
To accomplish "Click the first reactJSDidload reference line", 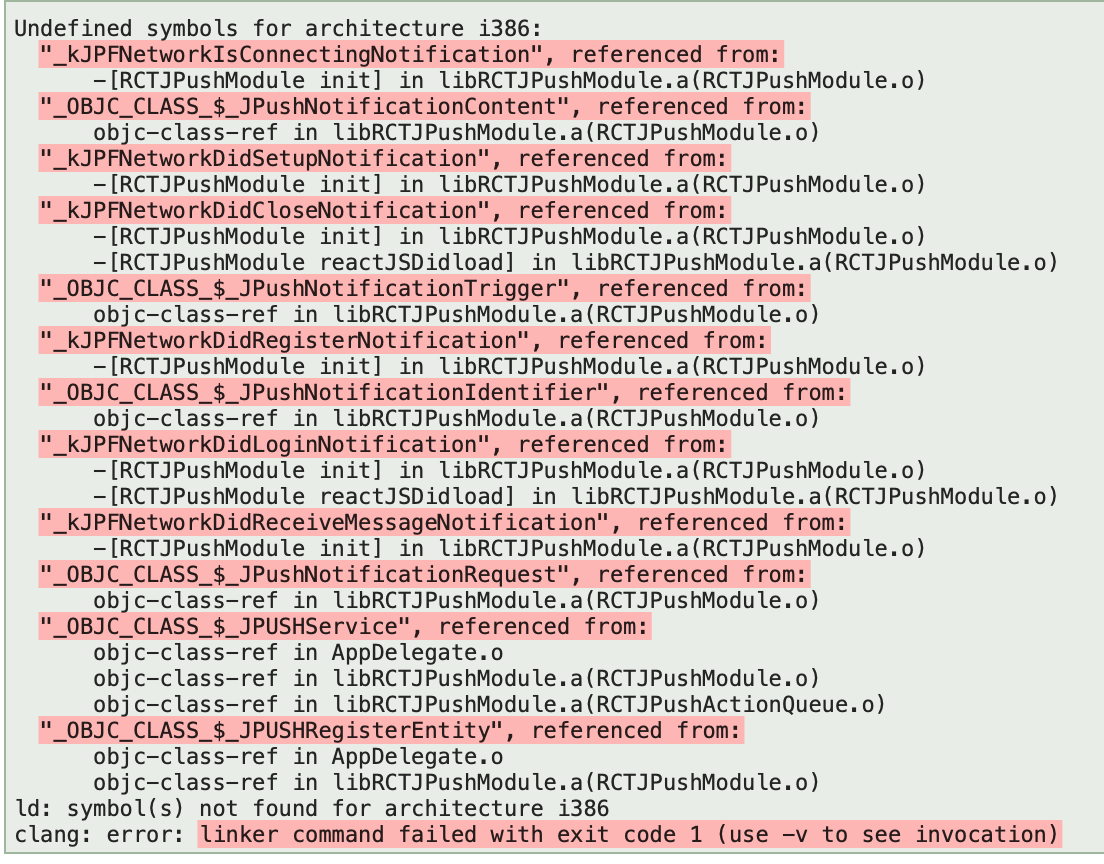I will (575, 263).
